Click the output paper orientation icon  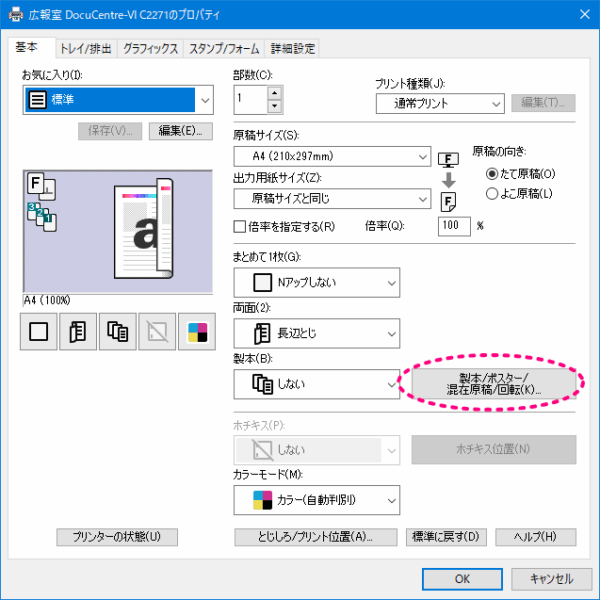click(x=450, y=202)
